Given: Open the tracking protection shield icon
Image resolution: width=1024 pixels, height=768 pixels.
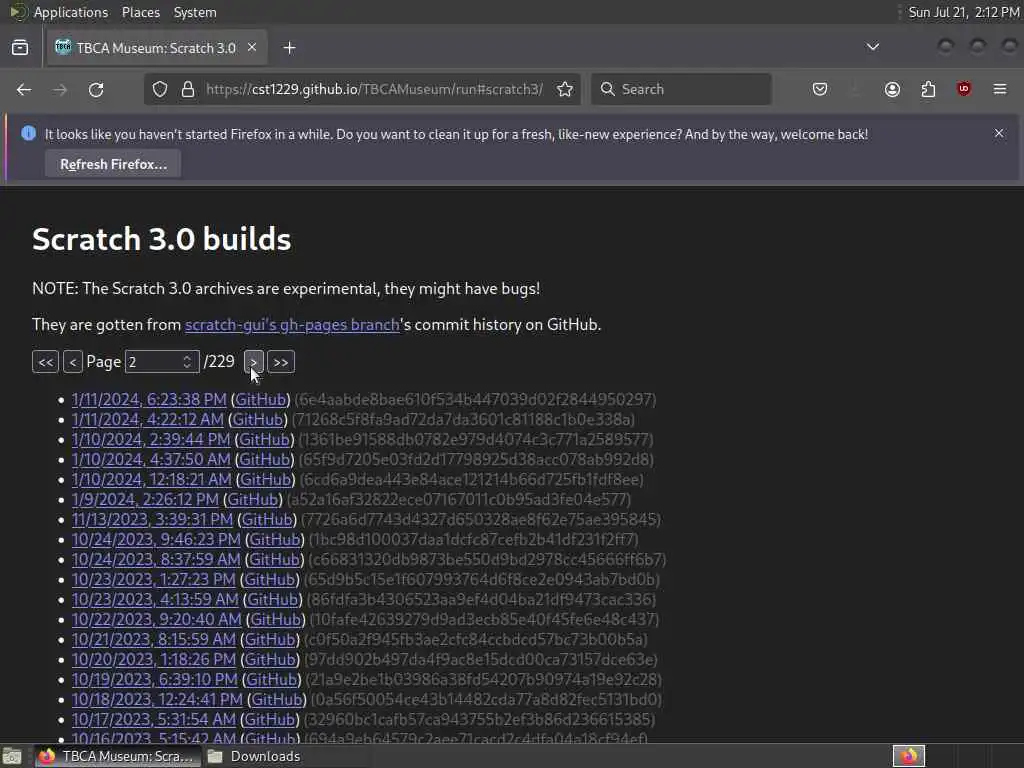Looking at the screenshot, I should [160, 89].
